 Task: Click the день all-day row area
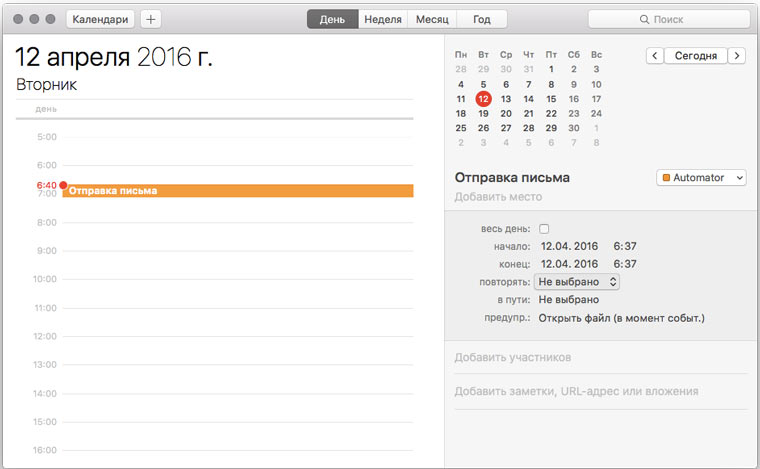tap(215, 109)
